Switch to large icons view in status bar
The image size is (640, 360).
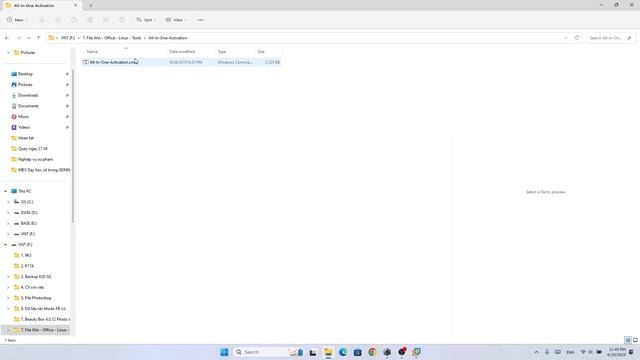pos(635,340)
